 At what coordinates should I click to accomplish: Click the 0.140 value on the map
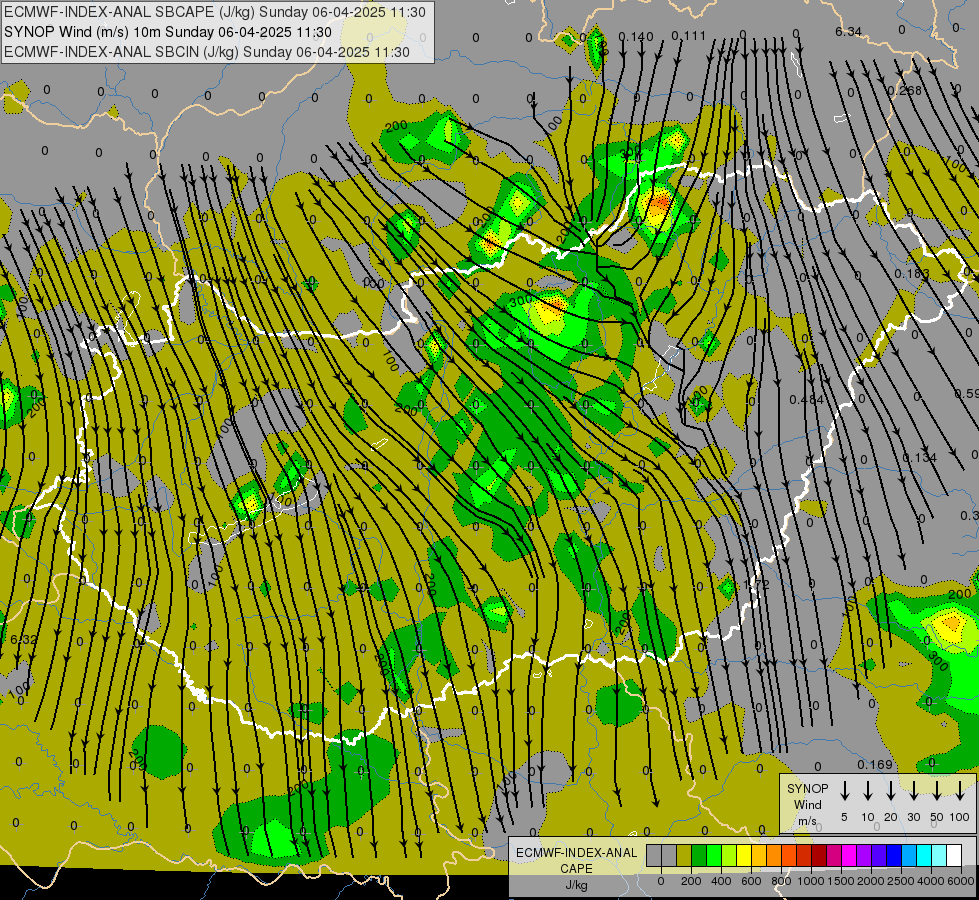[x=636, y=36]
